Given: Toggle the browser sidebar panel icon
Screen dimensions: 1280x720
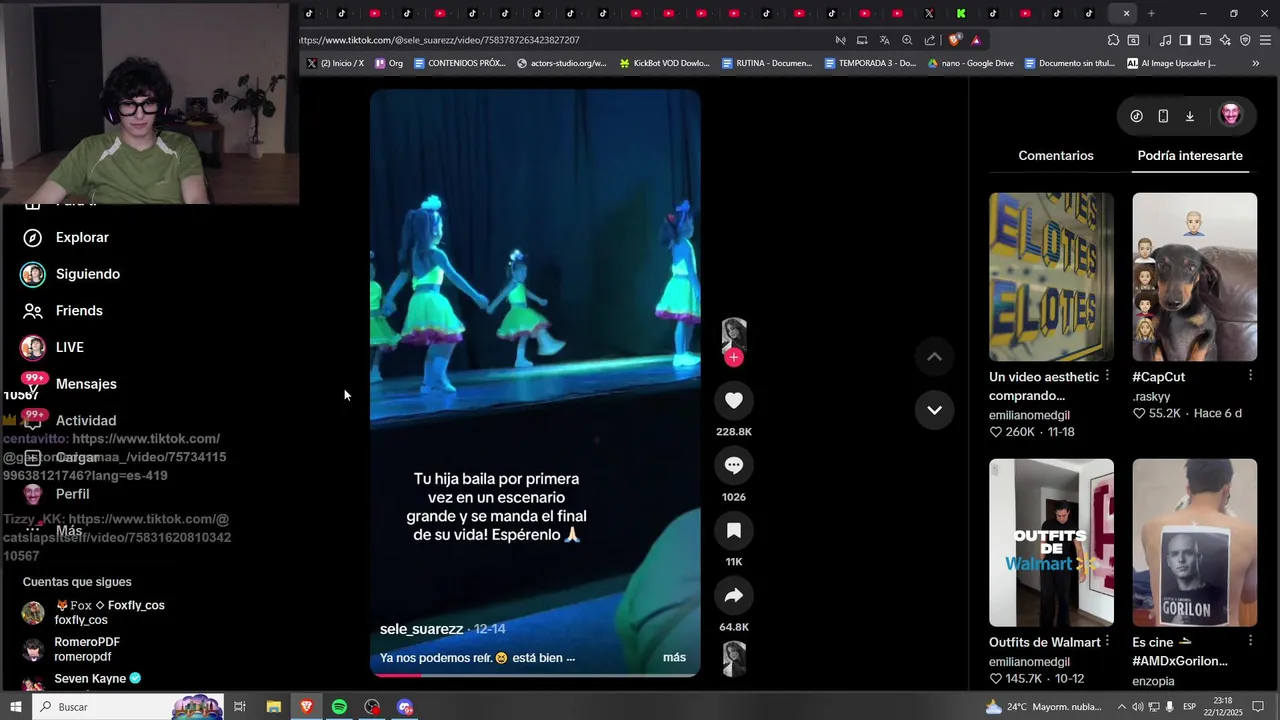Looking at the screenshot, I should tap(1185, 40).
